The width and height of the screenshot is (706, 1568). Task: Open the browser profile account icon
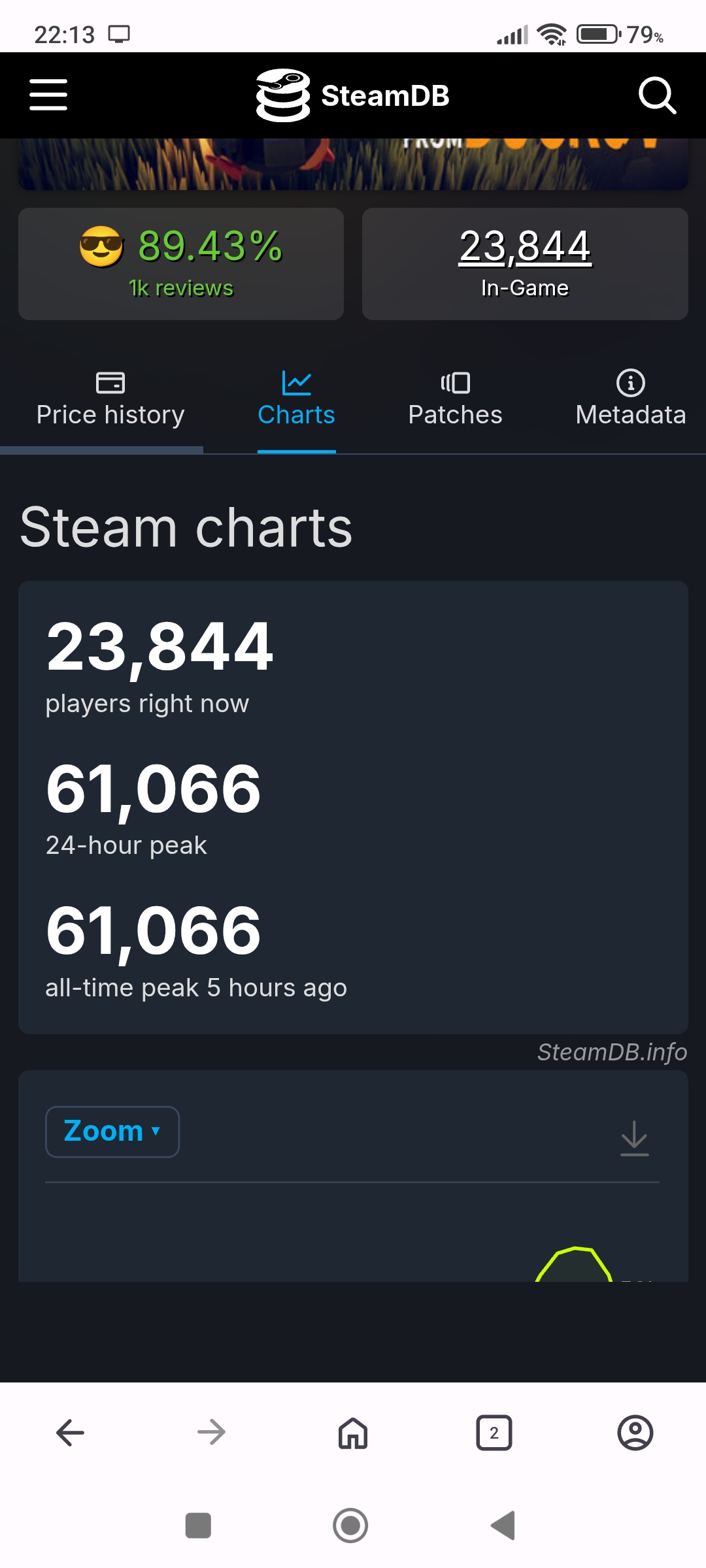635,1433
